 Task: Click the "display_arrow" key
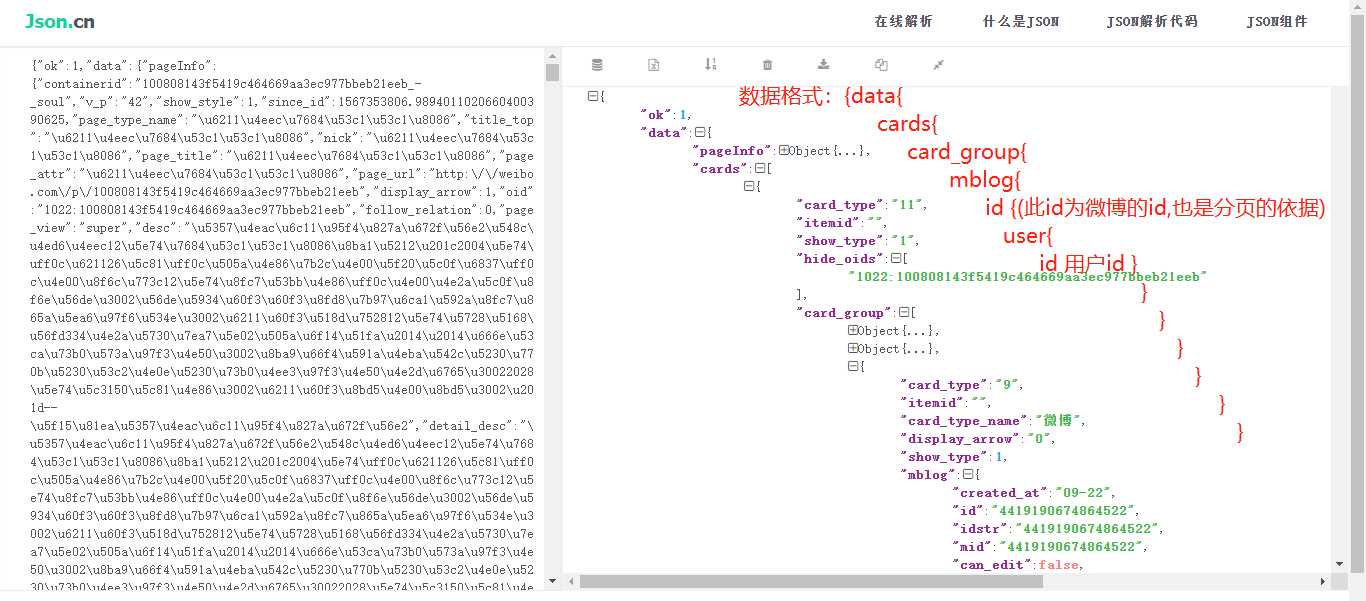958,439
